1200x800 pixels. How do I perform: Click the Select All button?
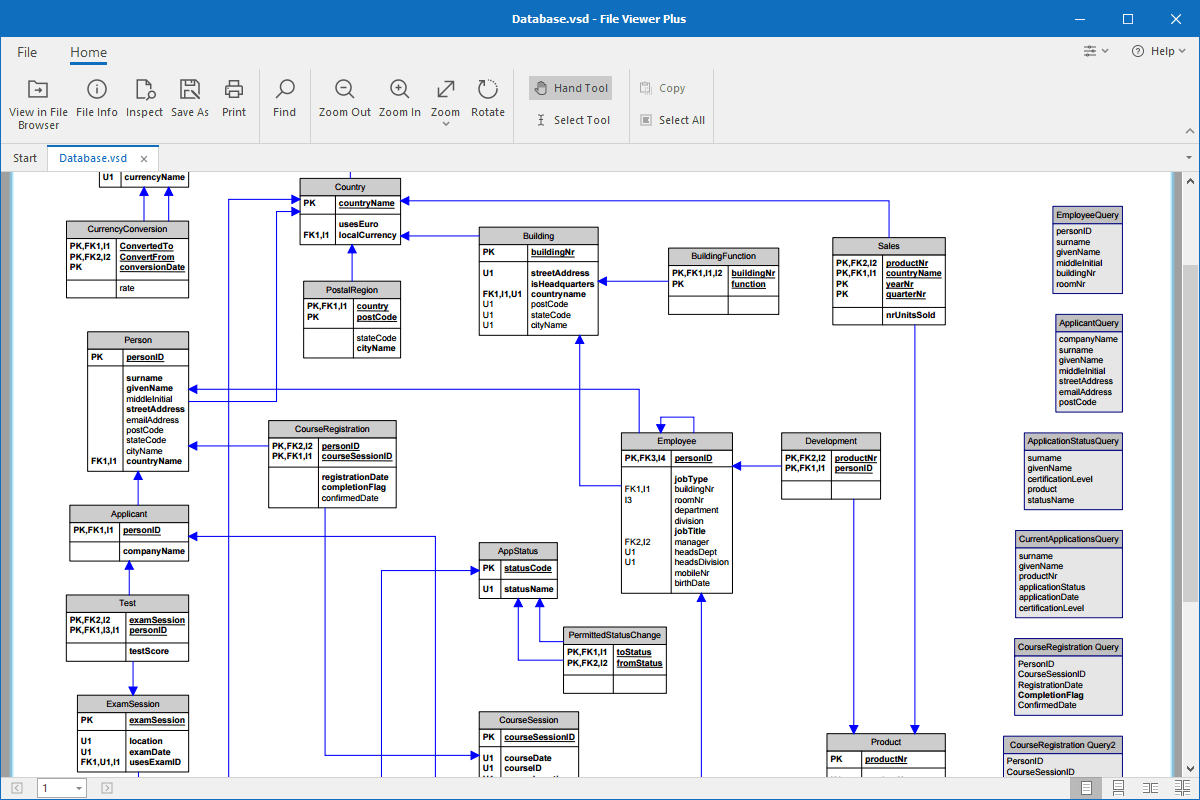click(671, 120)
